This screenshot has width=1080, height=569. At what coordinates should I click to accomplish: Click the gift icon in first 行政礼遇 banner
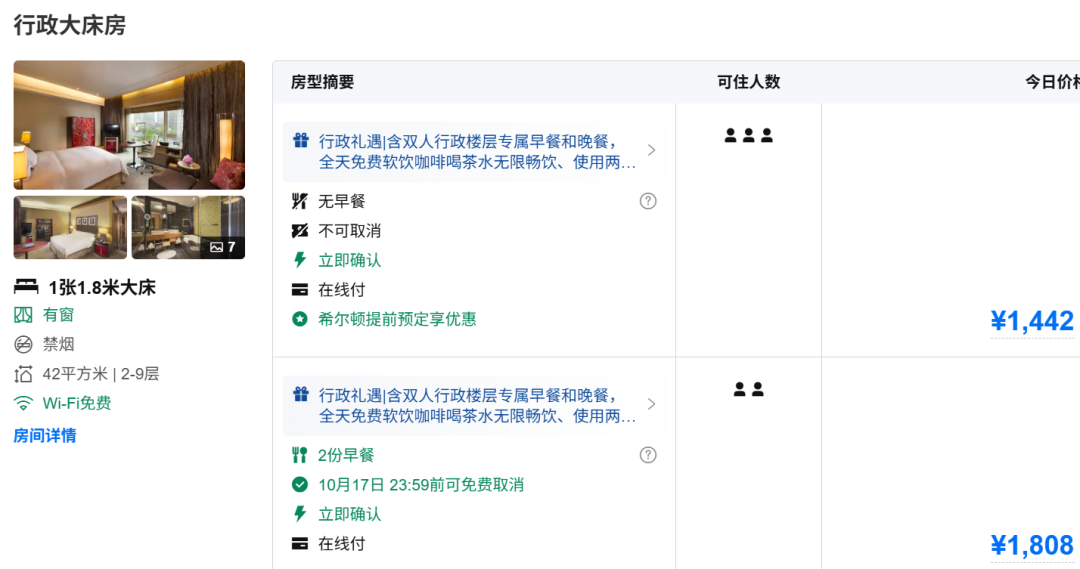300,141
